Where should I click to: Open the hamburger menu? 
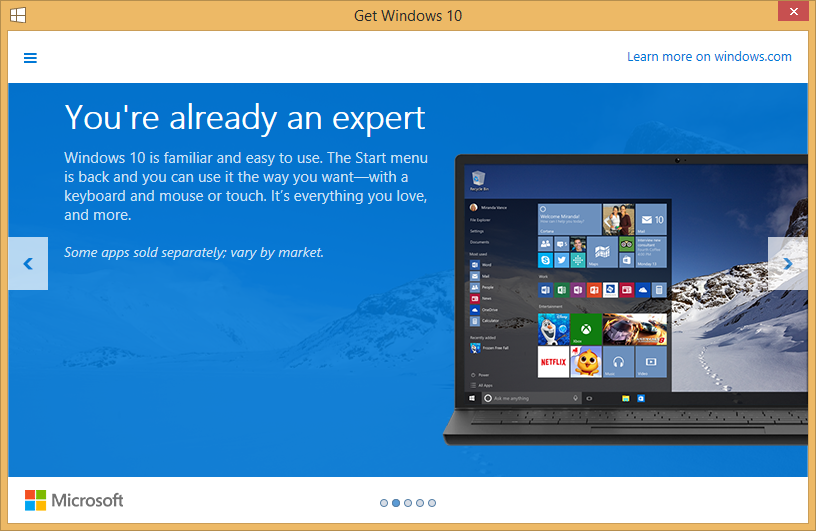30,57
